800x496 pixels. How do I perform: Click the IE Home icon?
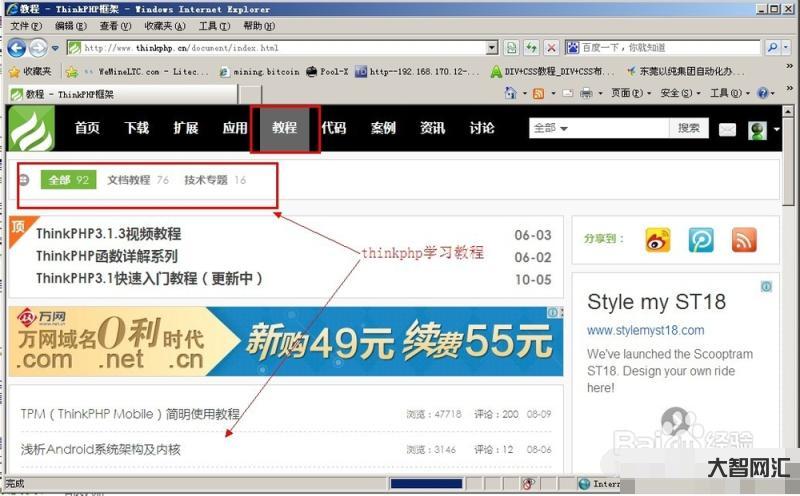(x=510, y=93)
